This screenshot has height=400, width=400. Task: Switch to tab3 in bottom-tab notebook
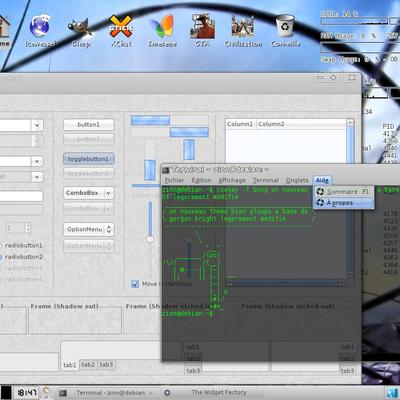click(x=106, y=365)
